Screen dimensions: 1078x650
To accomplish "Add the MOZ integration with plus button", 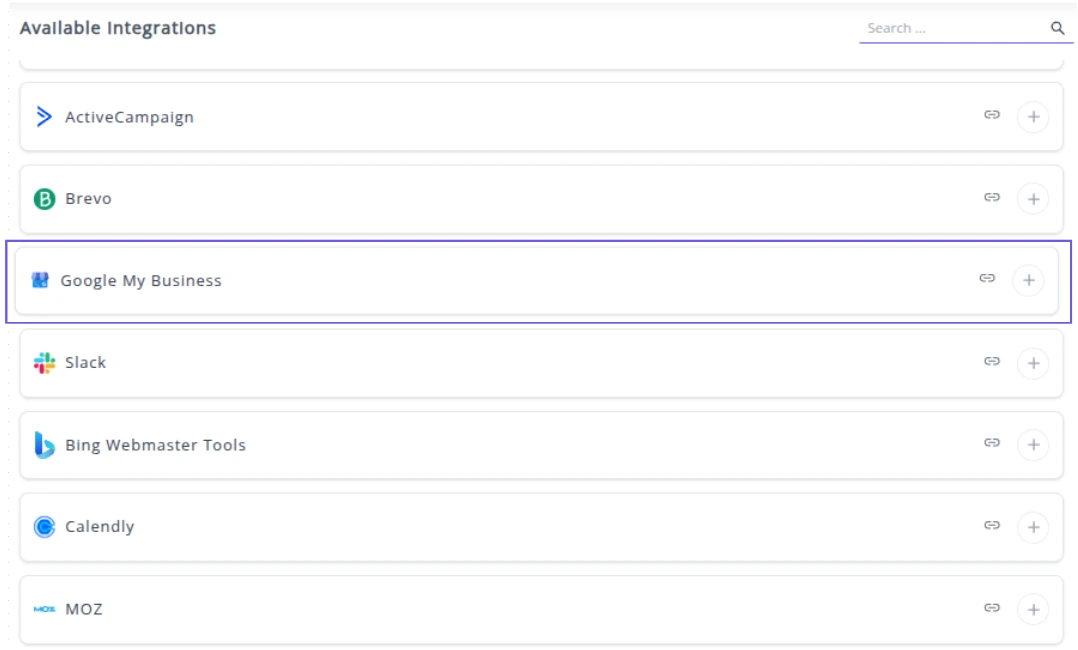I will 1033,609.
